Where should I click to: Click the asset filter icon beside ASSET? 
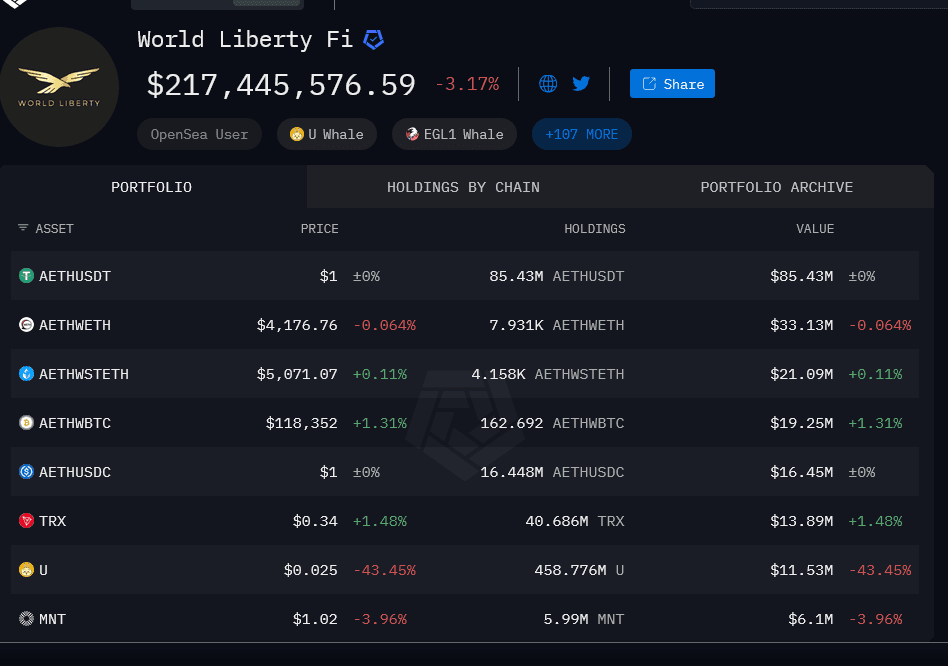pyautogui.click(x=23, y=228)
